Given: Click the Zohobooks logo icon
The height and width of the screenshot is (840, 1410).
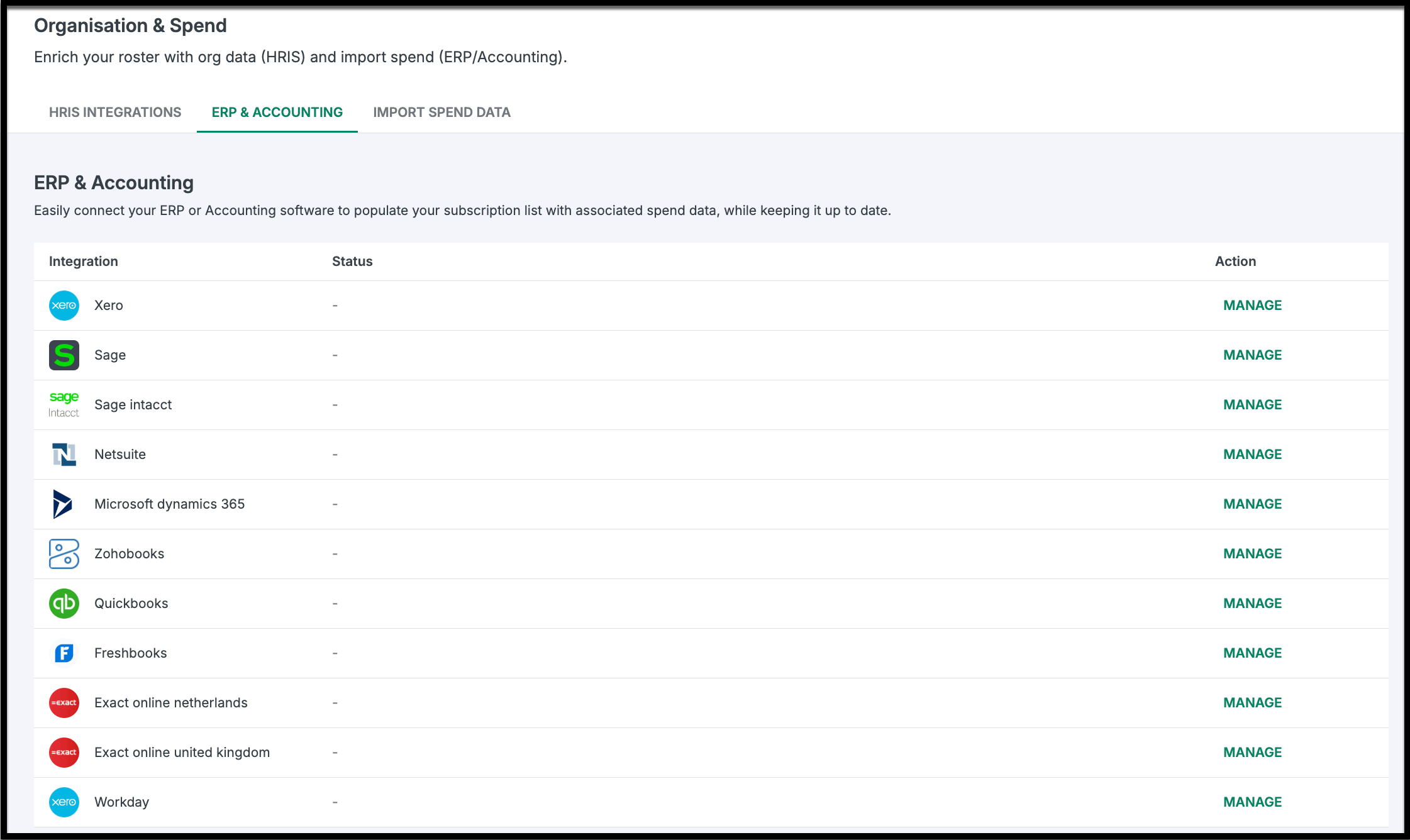Looking at the screenshot, I should tap(64, 554).
